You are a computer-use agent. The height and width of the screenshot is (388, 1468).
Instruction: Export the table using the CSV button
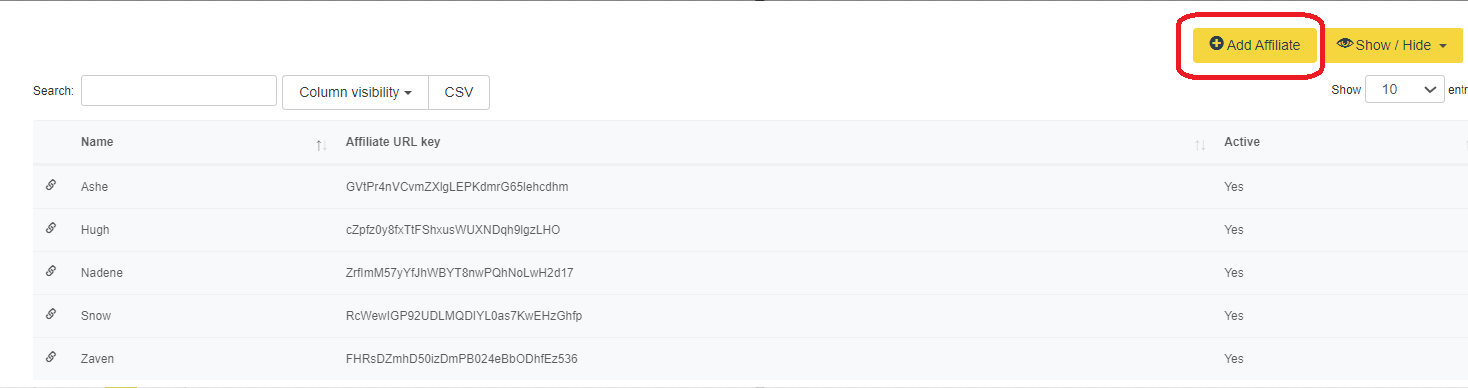(459, 92)
